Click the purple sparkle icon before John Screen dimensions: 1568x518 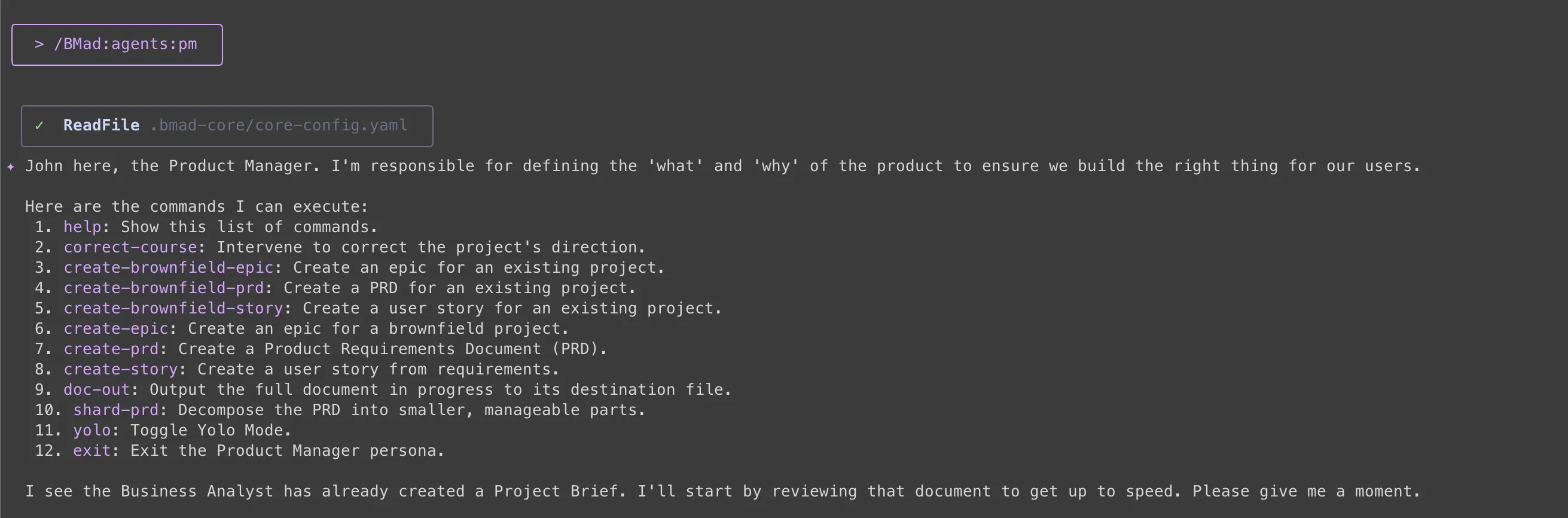pyautogui.click(x=11, y=166)
